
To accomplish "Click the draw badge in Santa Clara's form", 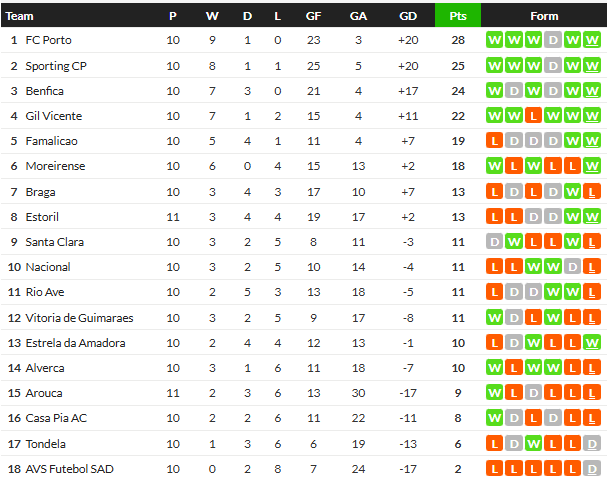I will [494, 242].
